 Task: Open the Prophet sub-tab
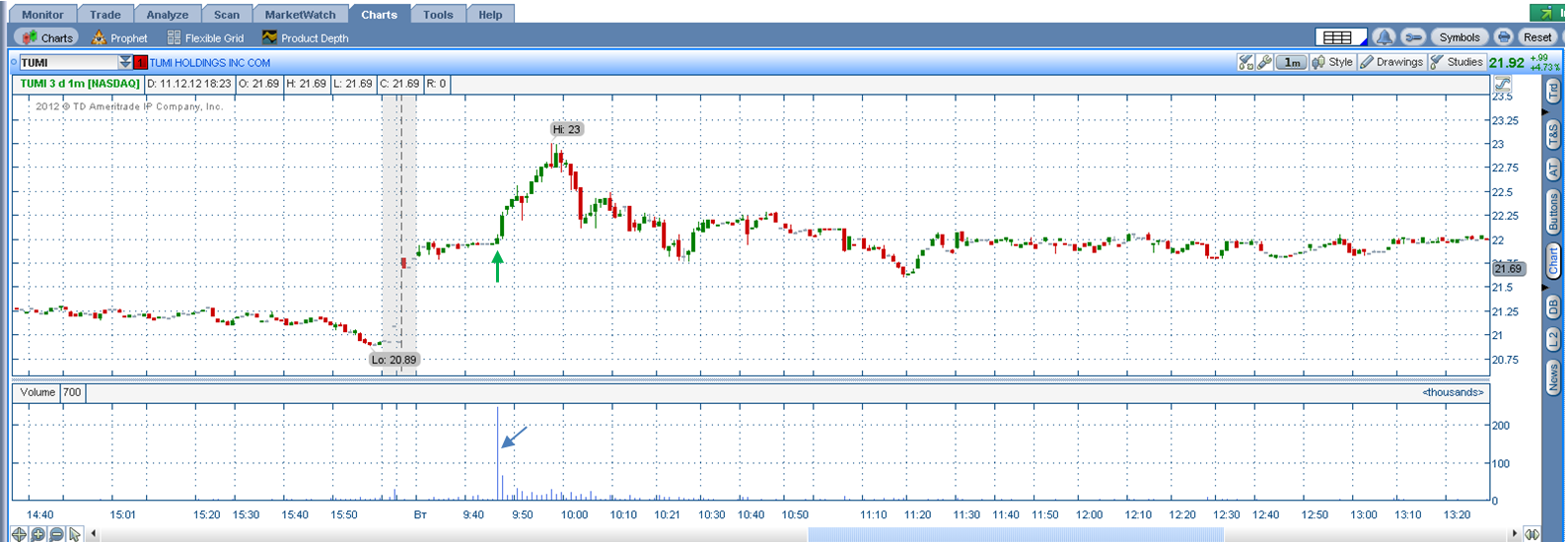[119, 37]
